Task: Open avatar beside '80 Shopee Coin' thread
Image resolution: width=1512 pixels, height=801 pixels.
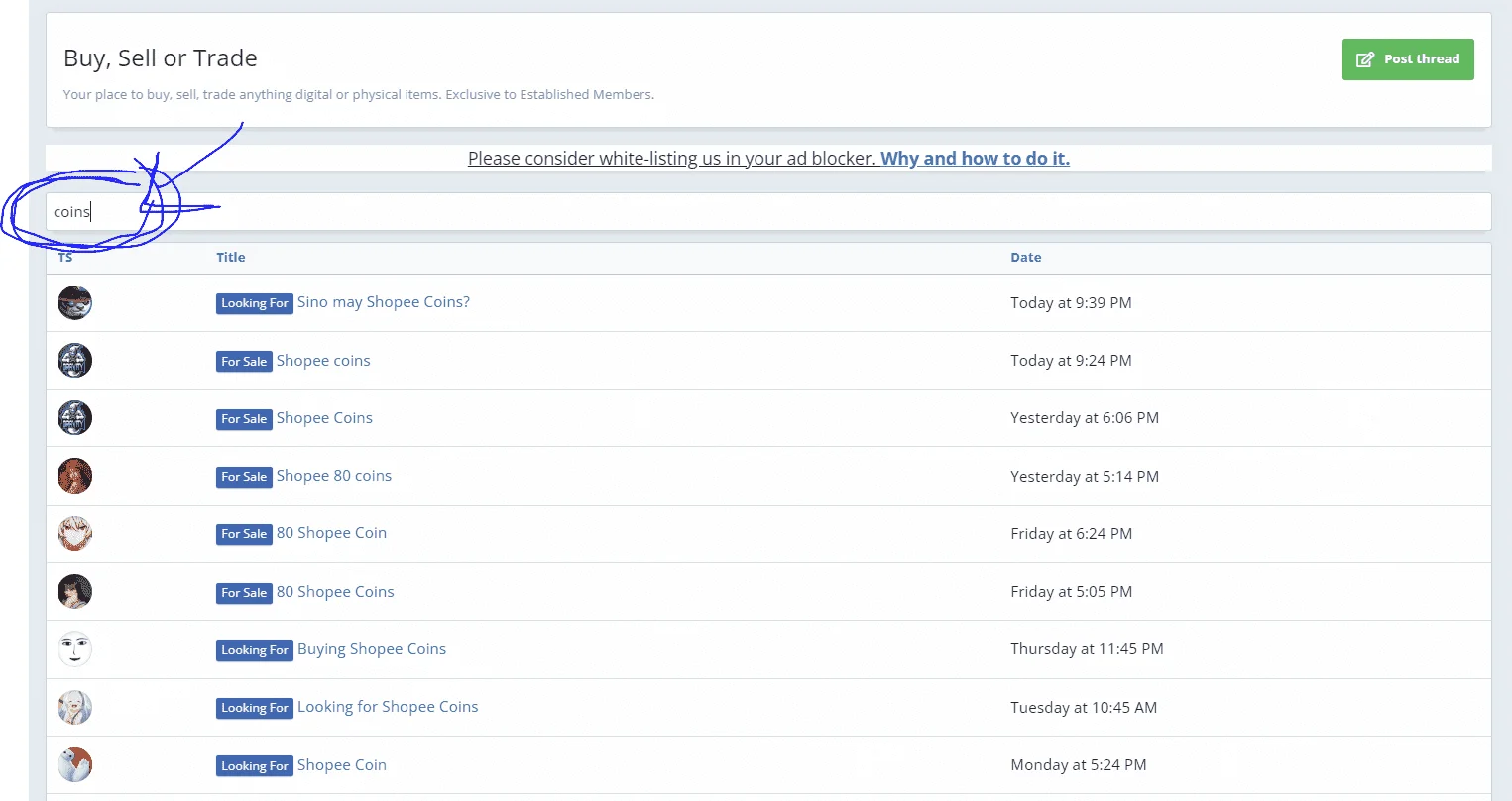Action: (x=74, y=533)
